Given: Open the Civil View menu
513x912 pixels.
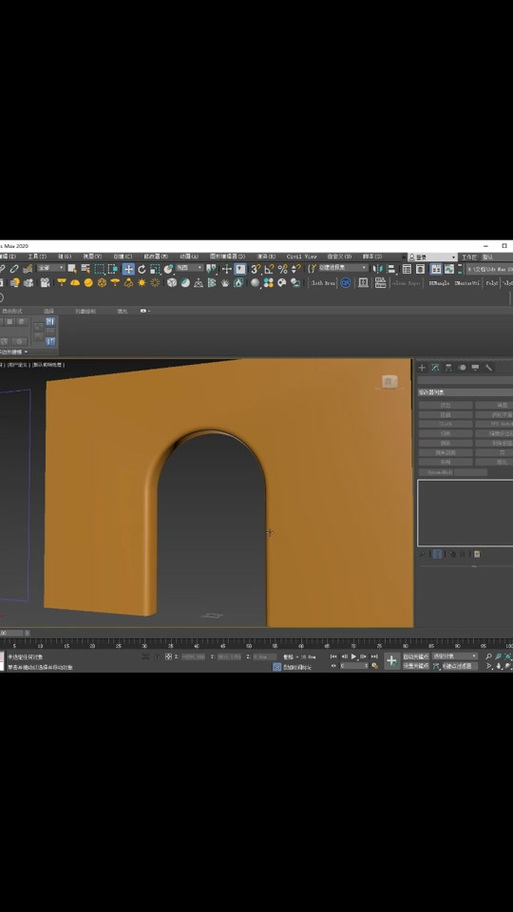Looking at the screenshot, I should point(301,256).
